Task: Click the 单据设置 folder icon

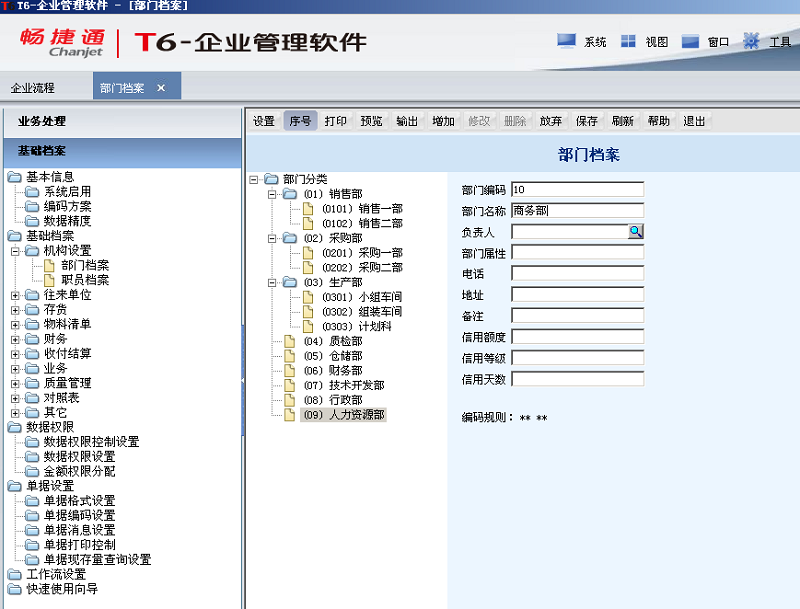Action: (x=14, y=486)
